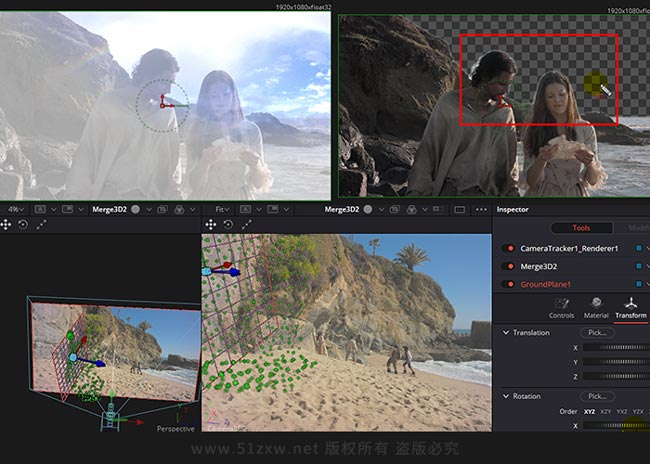Open dropdown arrow next to left A buffer icon
Screen dimensions: 650x464
[53, 210]
